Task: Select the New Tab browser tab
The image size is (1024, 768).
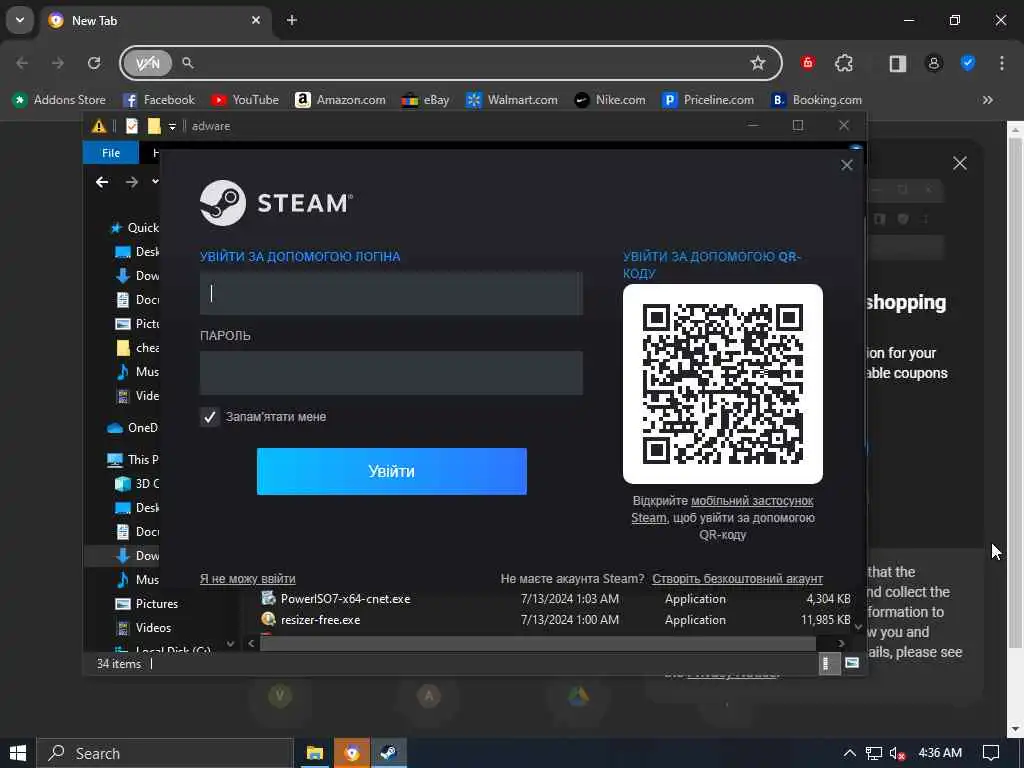Action: [154, 20]
